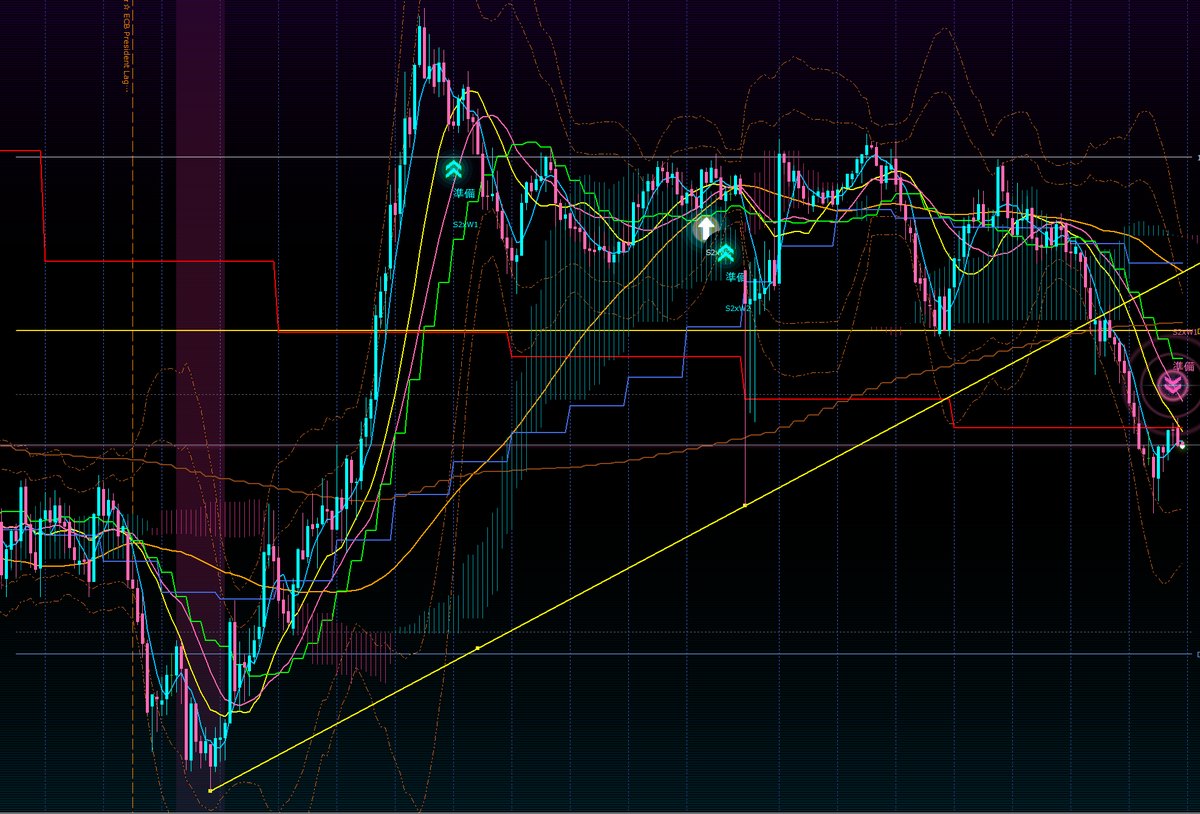
Task: Select the cyan S2xW2 signal label
Action: coord(738,309)
